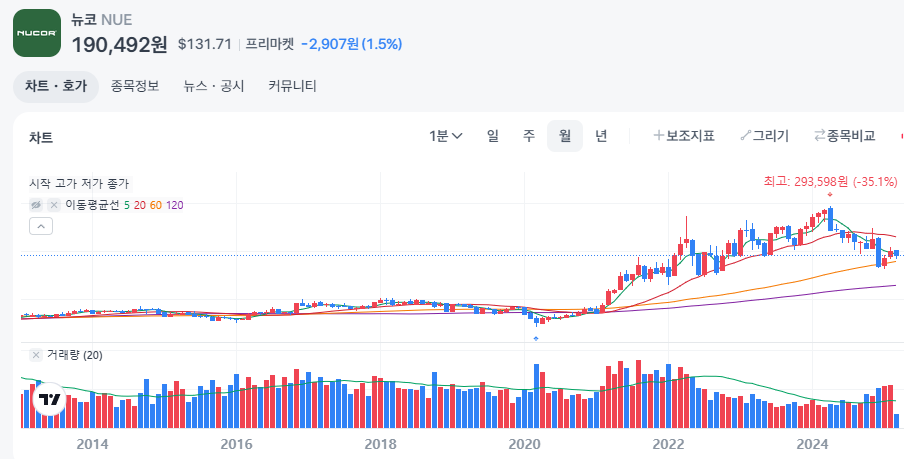Click the 시작 고가 저가 종가 legend

point(80,185)
